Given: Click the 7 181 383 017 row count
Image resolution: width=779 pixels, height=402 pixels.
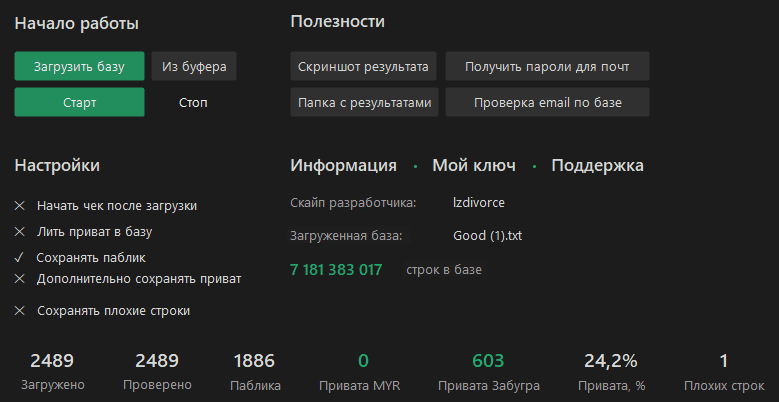Looking at the screenshot, I should pos(336,270).
